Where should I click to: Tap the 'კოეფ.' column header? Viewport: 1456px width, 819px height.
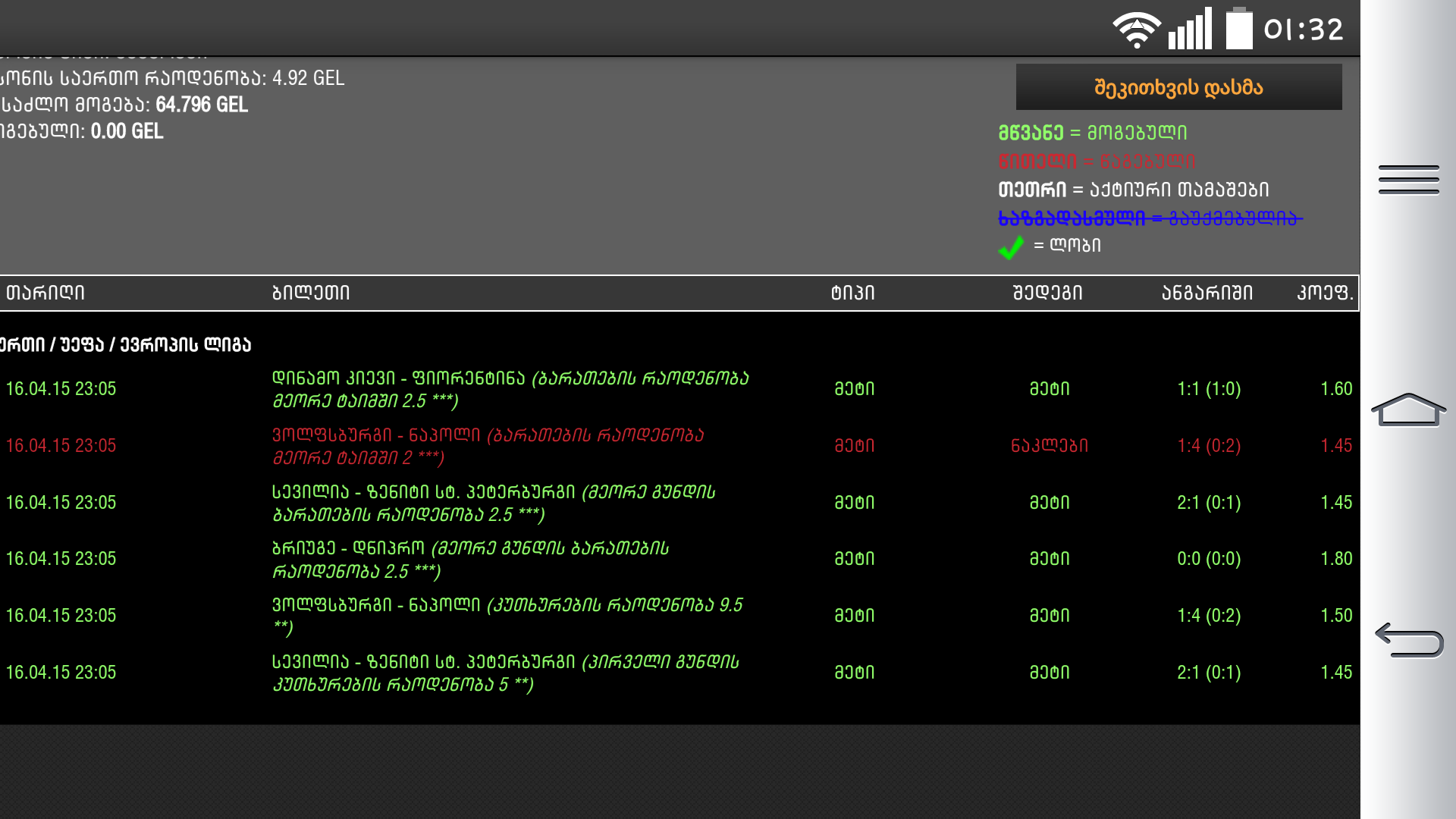(x=1324, y=293)
